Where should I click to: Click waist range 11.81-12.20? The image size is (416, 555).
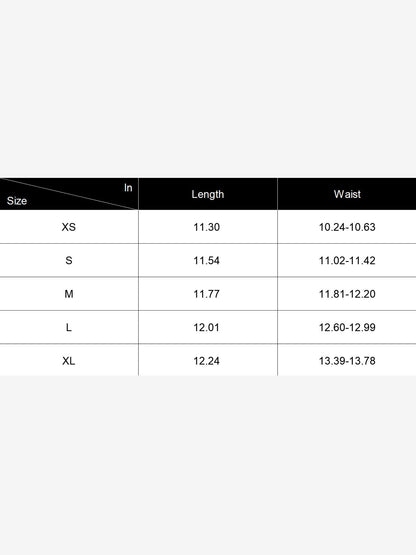pyautogui.click(x=347, y=294)
